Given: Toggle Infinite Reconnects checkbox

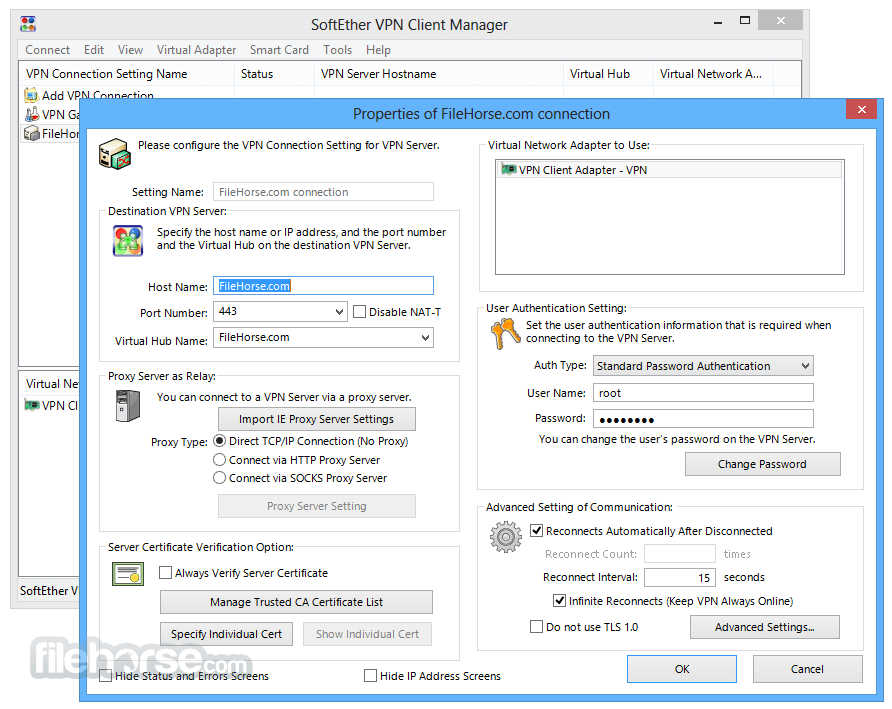Looking at the screenshot, I should 559,601.
